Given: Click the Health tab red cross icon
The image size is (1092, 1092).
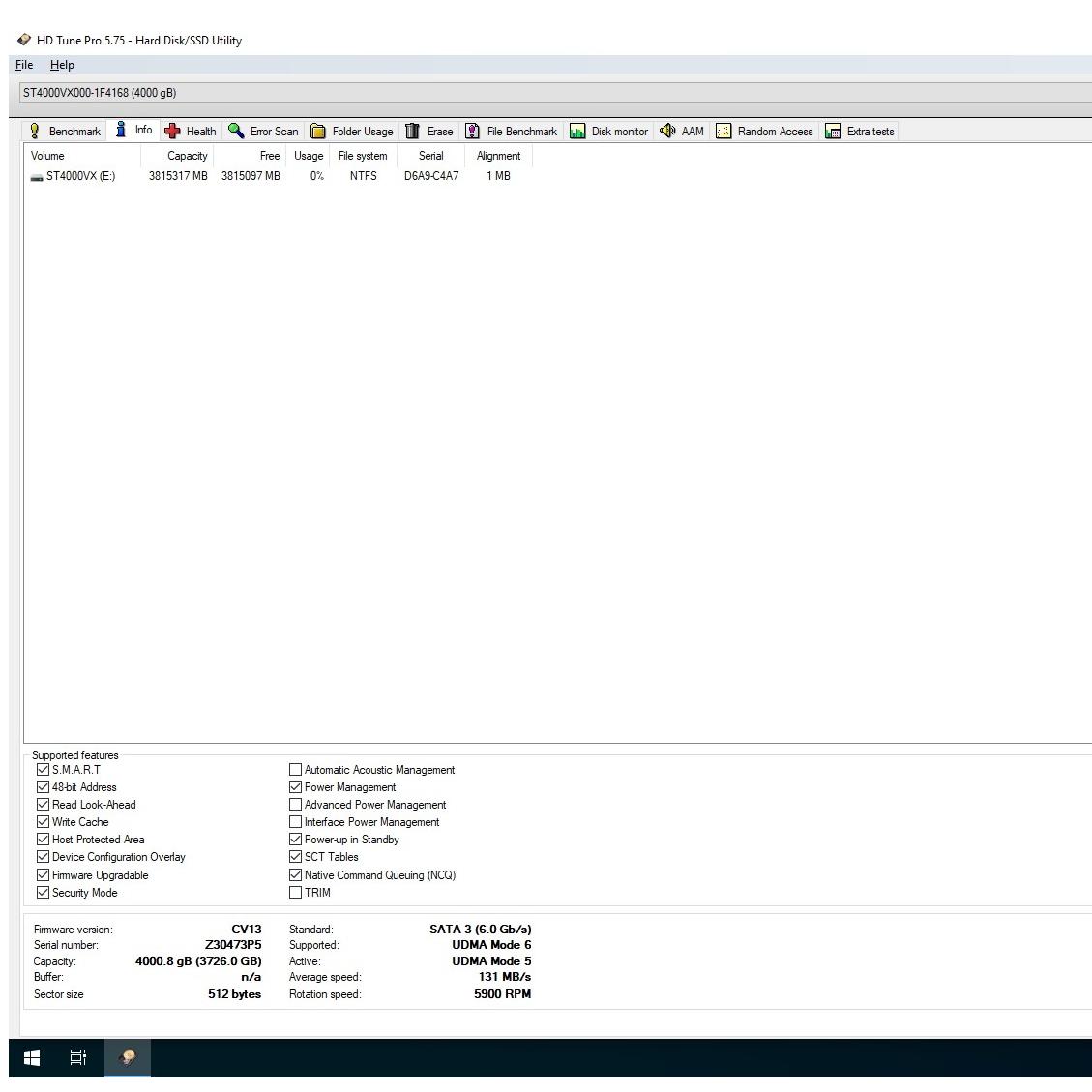Looking at the screenshot, I should 172,132.
